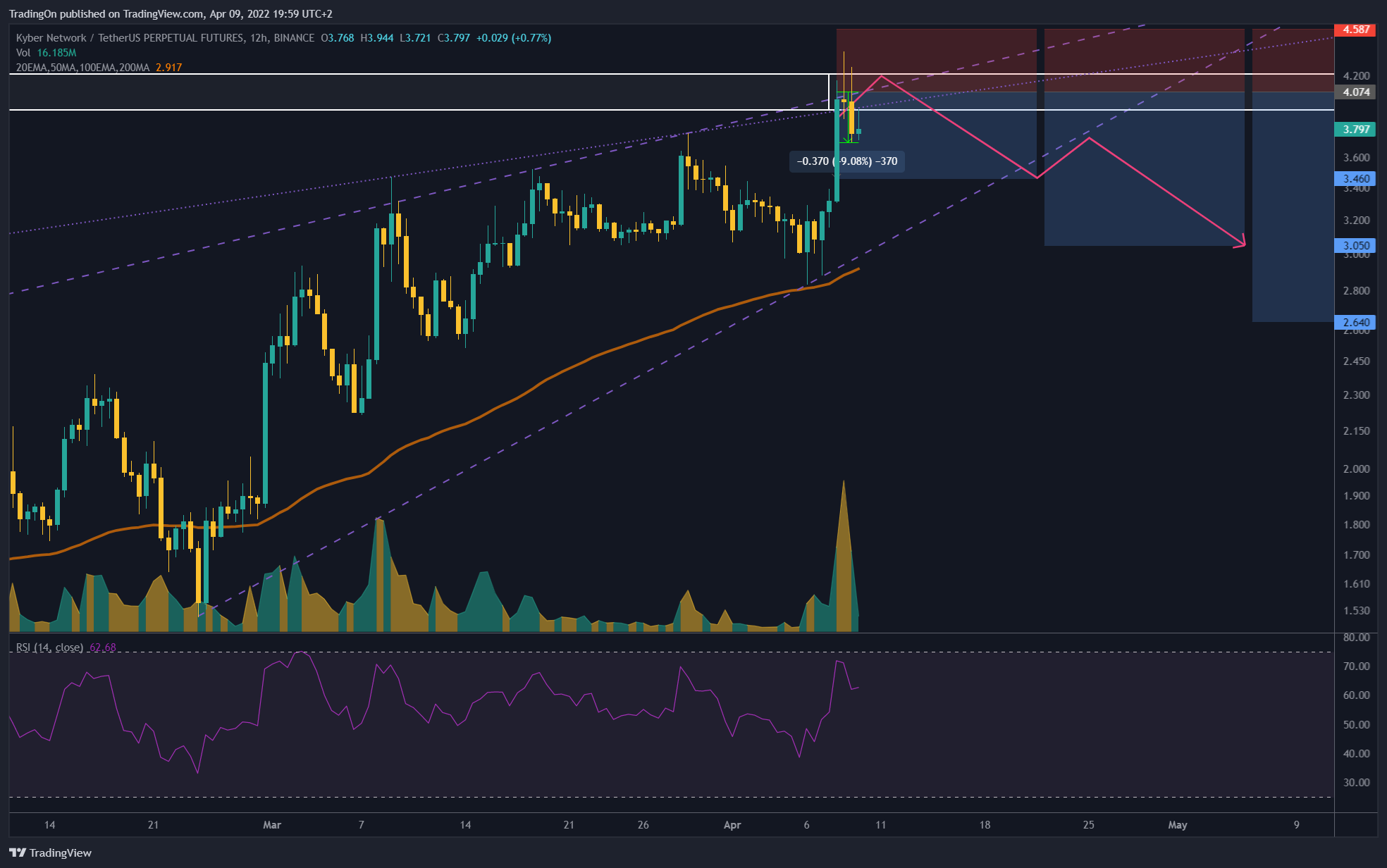
Task: Click the 2.000 tick on price axis
Action: click(1357, 469)
